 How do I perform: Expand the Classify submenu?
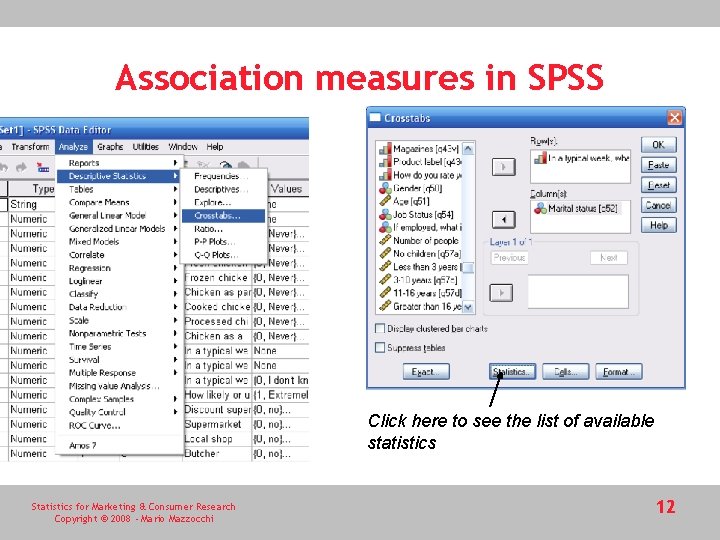click(119, 294)
